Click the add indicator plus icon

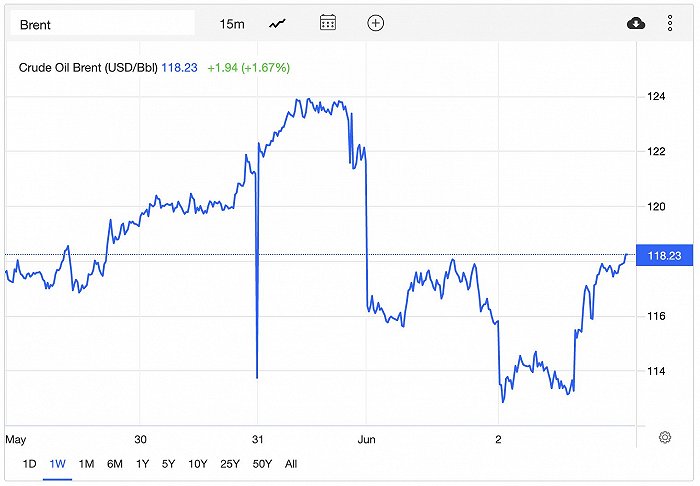point(375,23)
